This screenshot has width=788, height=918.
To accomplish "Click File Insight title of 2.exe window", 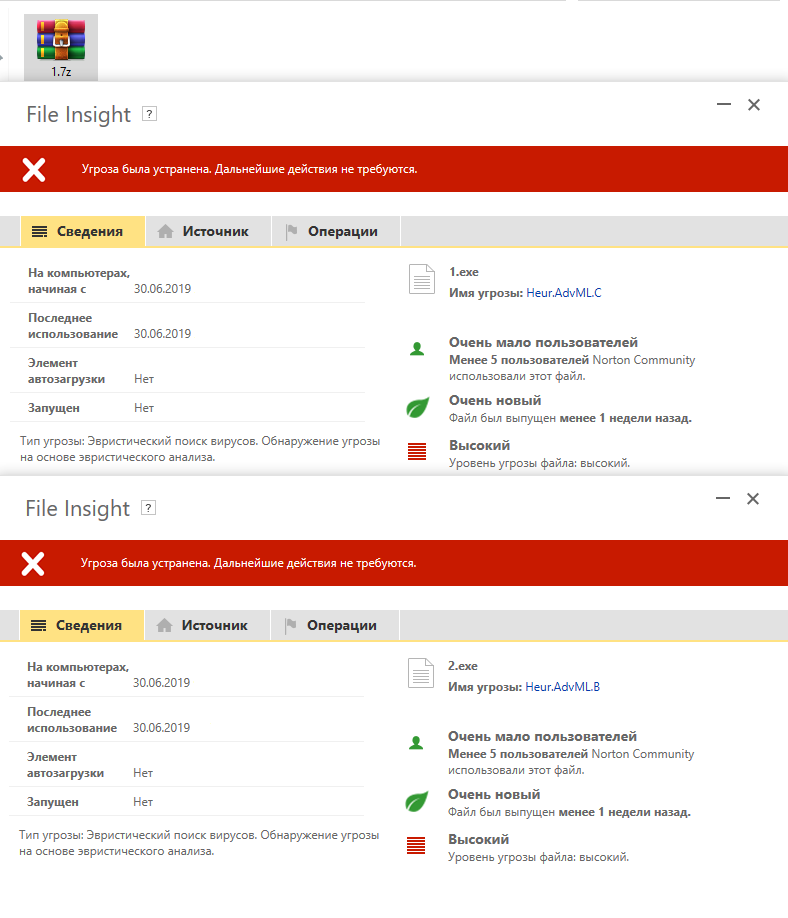I will click(77, 508).
